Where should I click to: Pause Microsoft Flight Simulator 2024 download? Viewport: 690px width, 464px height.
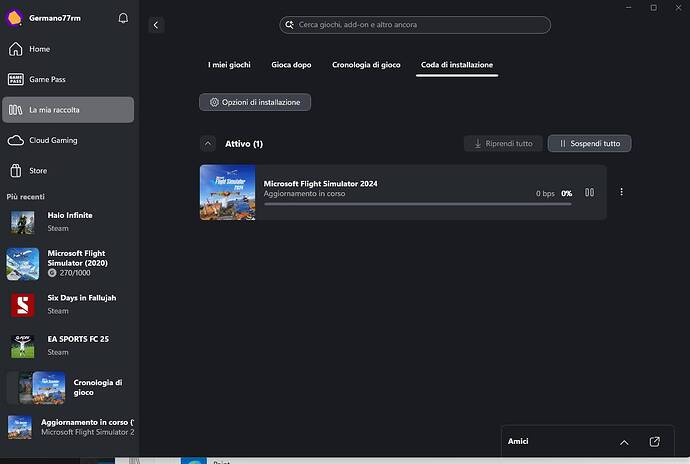click(590, 193)
